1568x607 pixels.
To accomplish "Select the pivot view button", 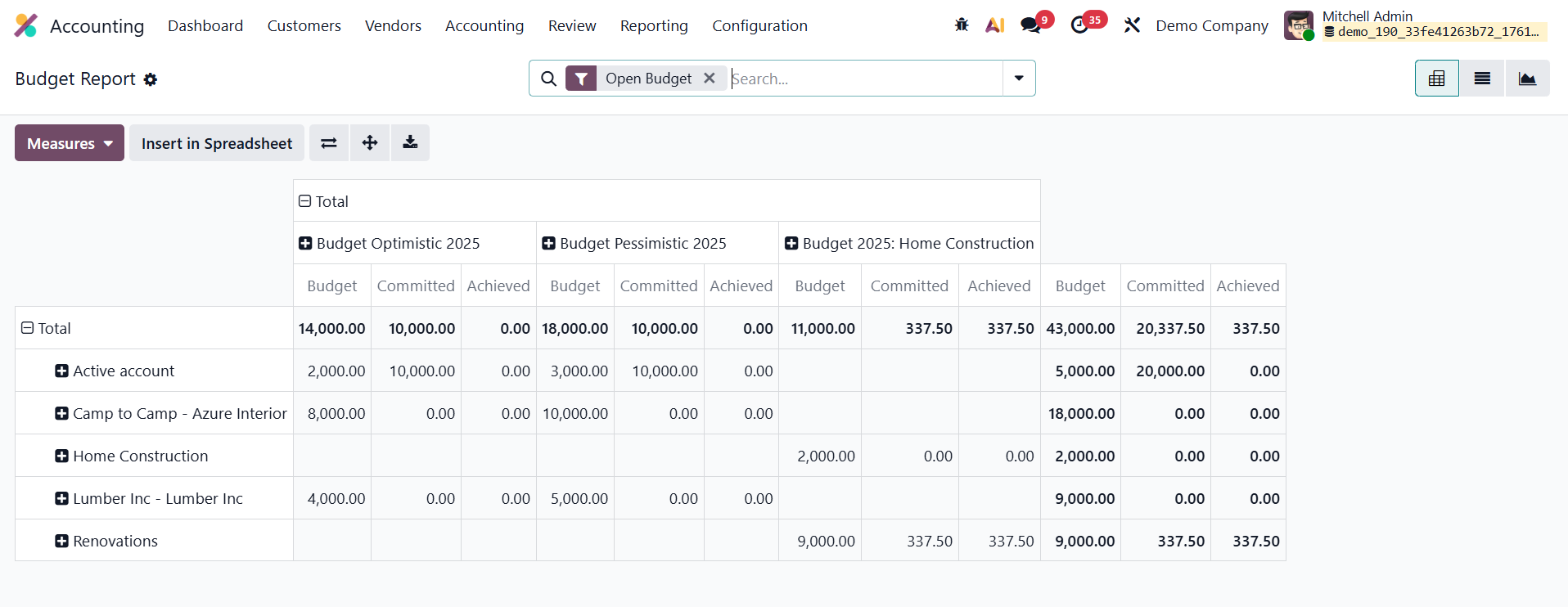I will (1436, 79).
